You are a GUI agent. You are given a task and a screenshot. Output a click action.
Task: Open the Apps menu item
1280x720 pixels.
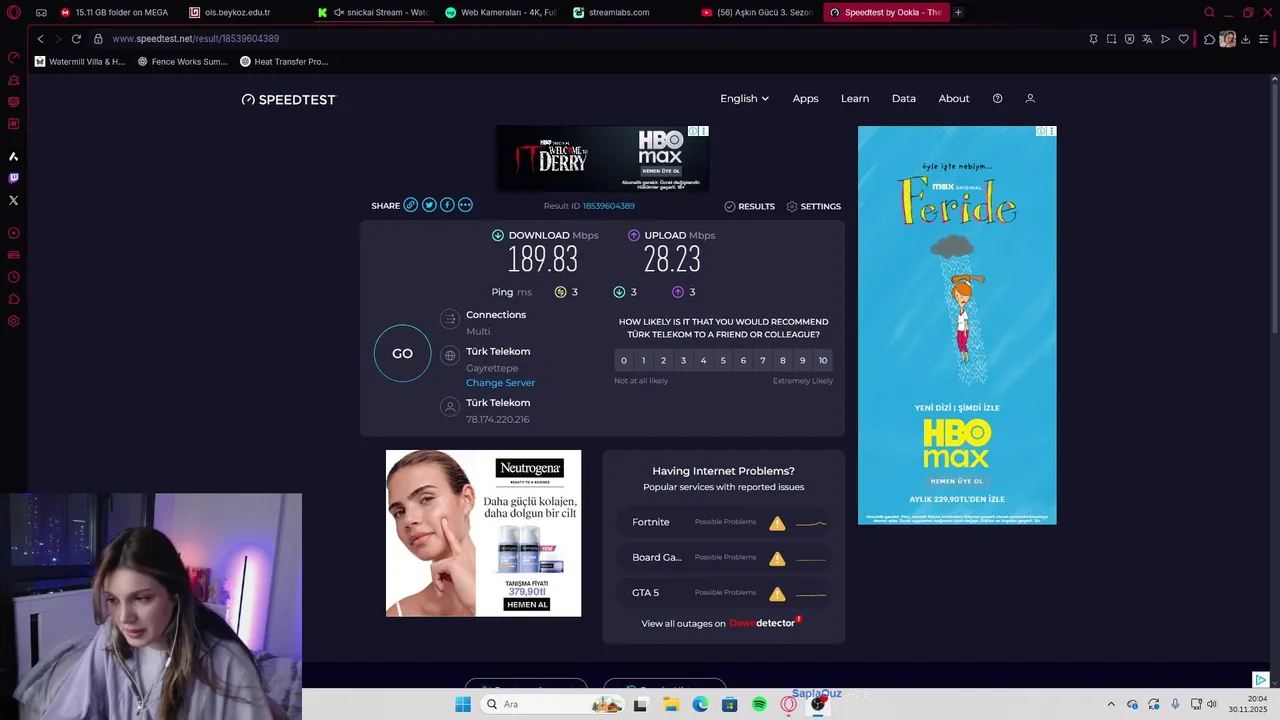(x=805, y=99)
